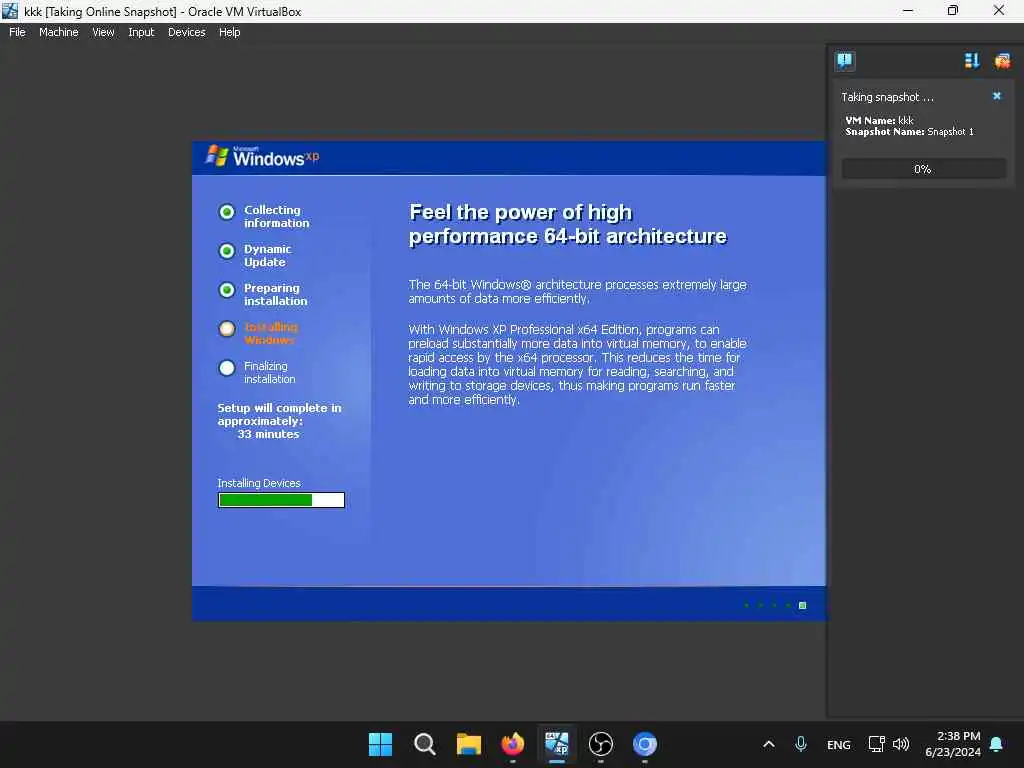Click the green square setup activity indicator

803,605
